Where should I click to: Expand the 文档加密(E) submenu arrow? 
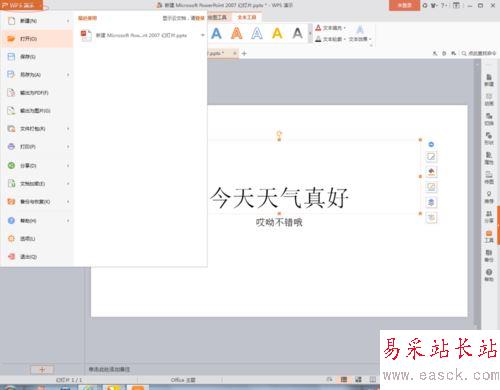coord(68,184)
